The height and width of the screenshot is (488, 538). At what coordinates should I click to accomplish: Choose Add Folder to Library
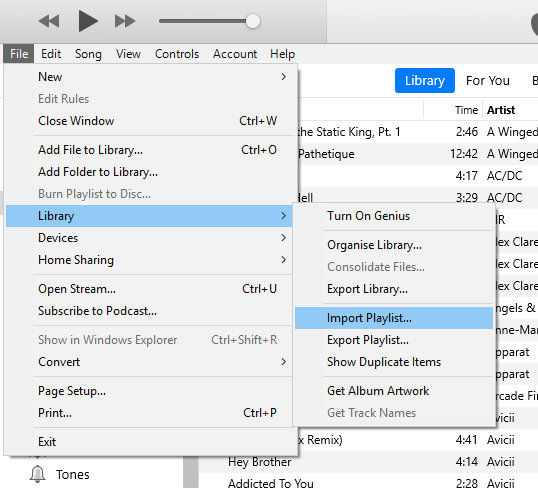pyautogui.click(x=149, y=172)
